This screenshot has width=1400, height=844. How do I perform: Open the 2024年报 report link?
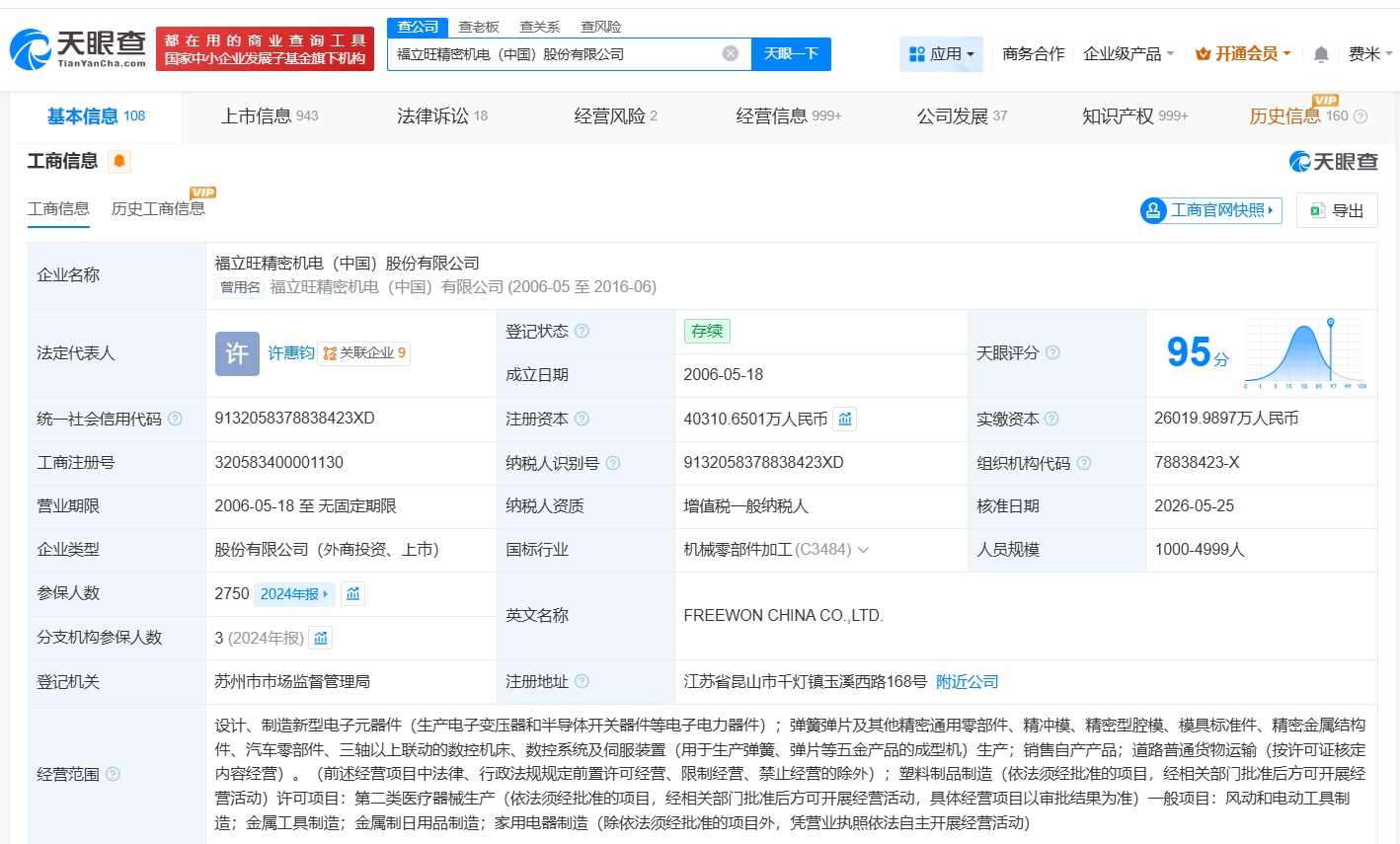tap(294, 594)
